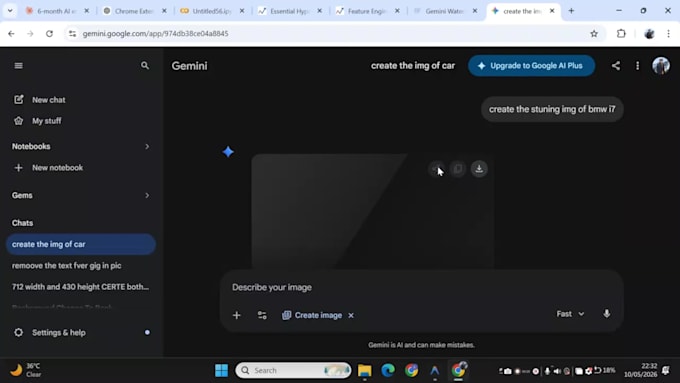The image size is (680, 383).
Task: Open the taskbar clock showing 22:32
Action: [641, 370]
